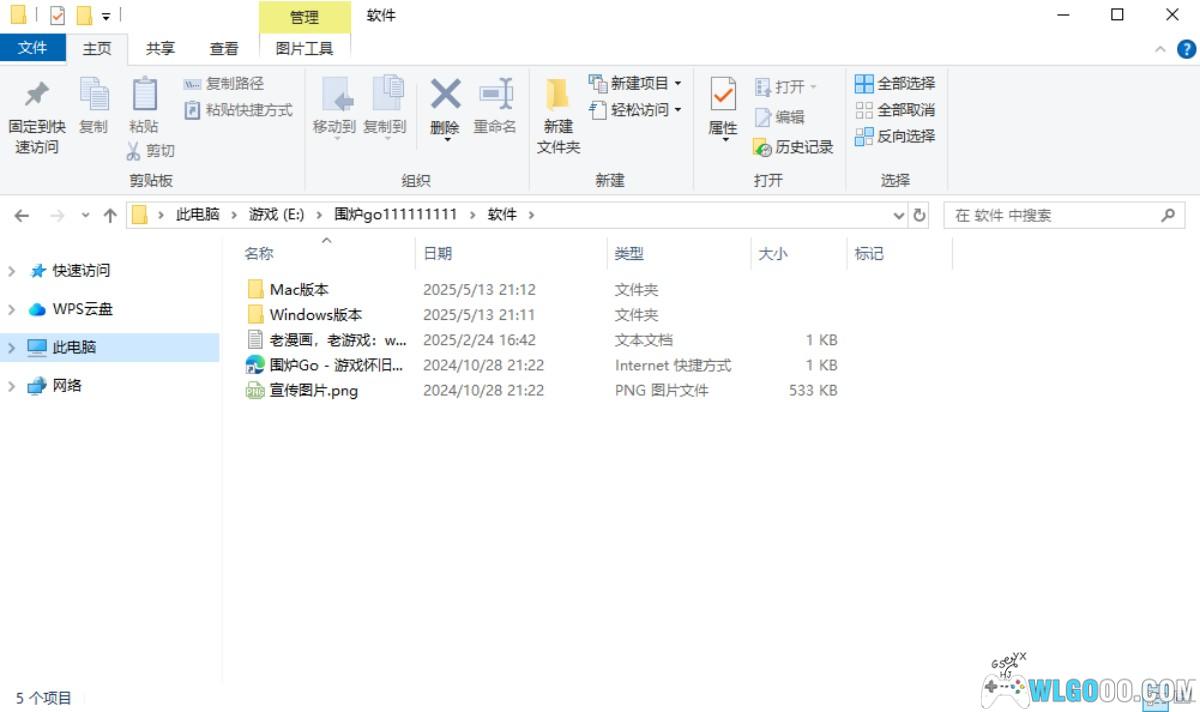Switch to the Share (共享) ribbon tab
The width and height of the screenshot is (1200, 712).
pos(160,48)
